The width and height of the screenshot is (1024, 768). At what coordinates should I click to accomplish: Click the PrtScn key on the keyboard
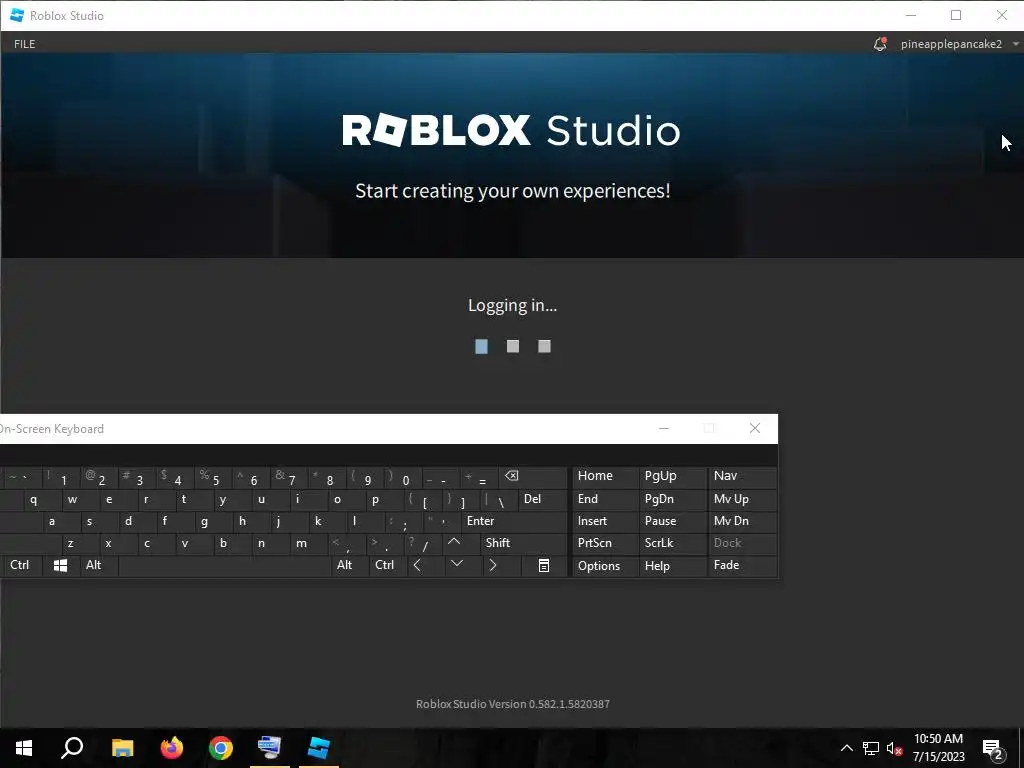tap(605, 543)
